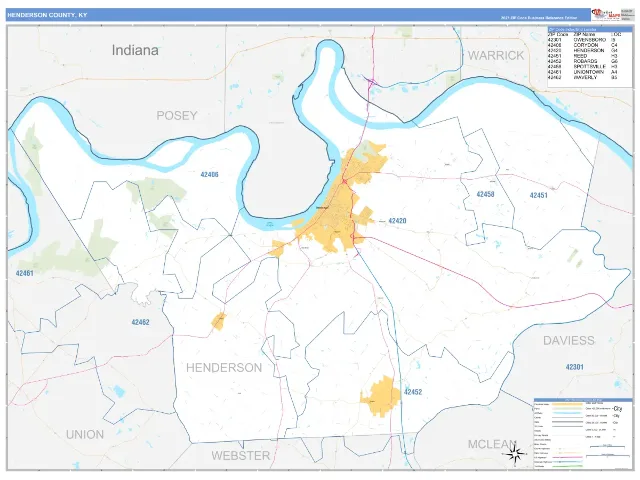
Task: Click ROBARDS row in ZIP index table
Action: click(x=584, y=61)
